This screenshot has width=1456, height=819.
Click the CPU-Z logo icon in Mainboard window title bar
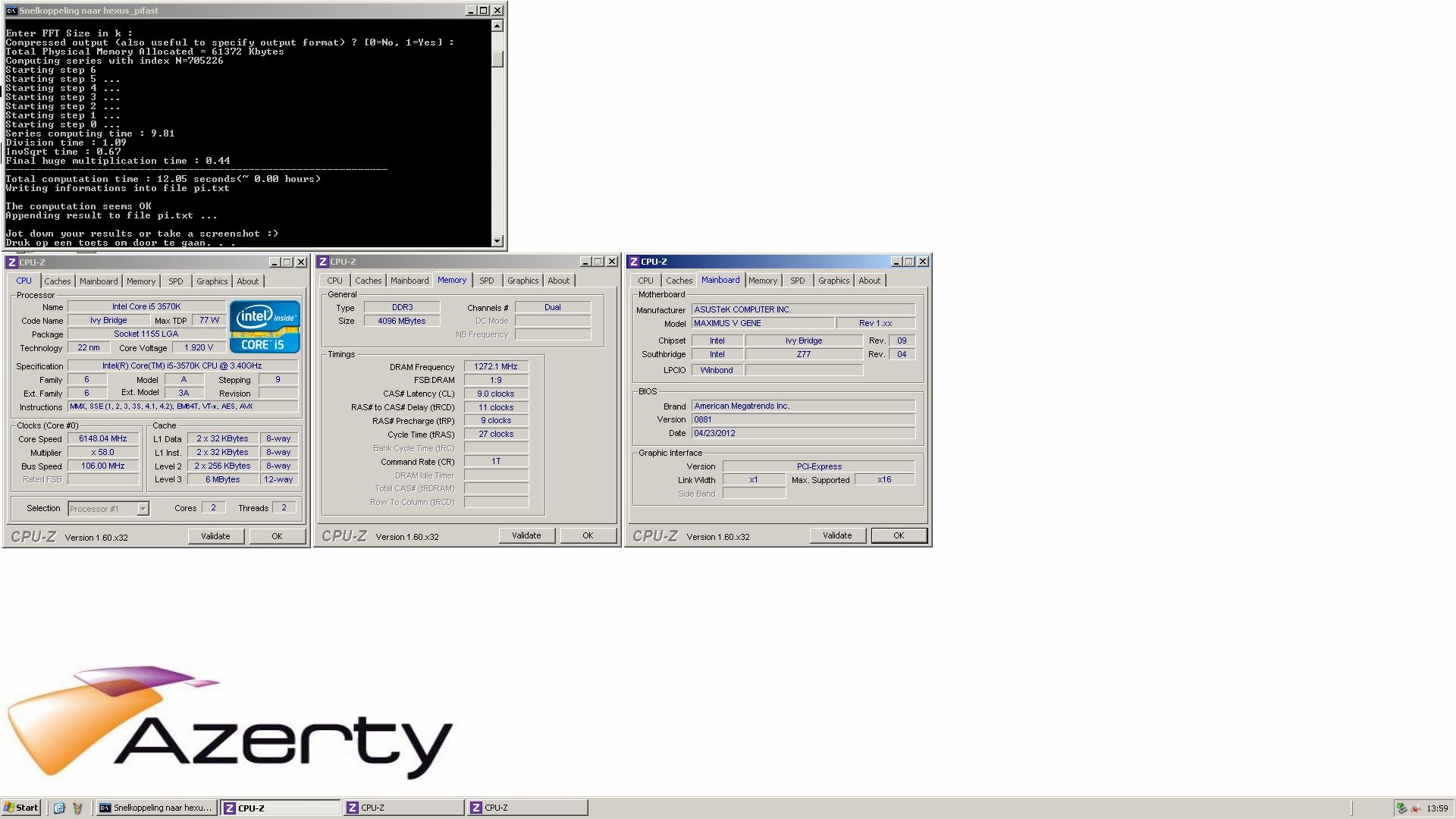click(633, 262)
